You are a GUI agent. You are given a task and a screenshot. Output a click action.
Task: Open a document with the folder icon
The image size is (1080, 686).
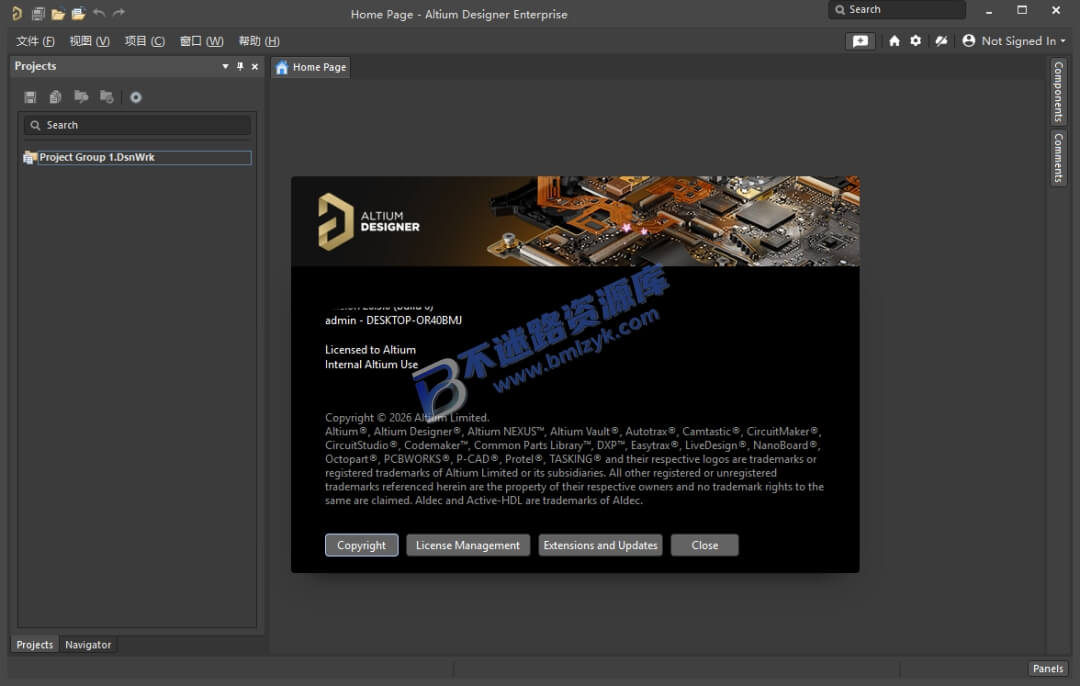coord(58,13)
